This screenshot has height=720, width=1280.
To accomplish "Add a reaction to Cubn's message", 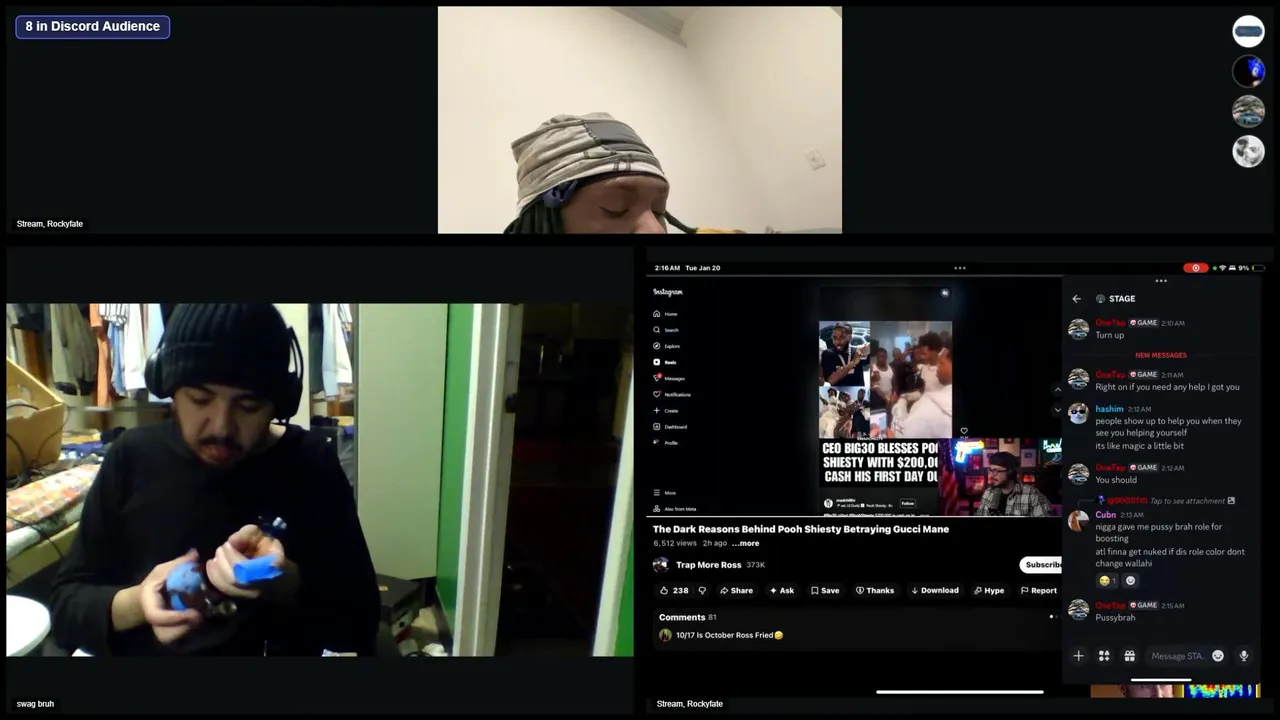I will 1131,580.
